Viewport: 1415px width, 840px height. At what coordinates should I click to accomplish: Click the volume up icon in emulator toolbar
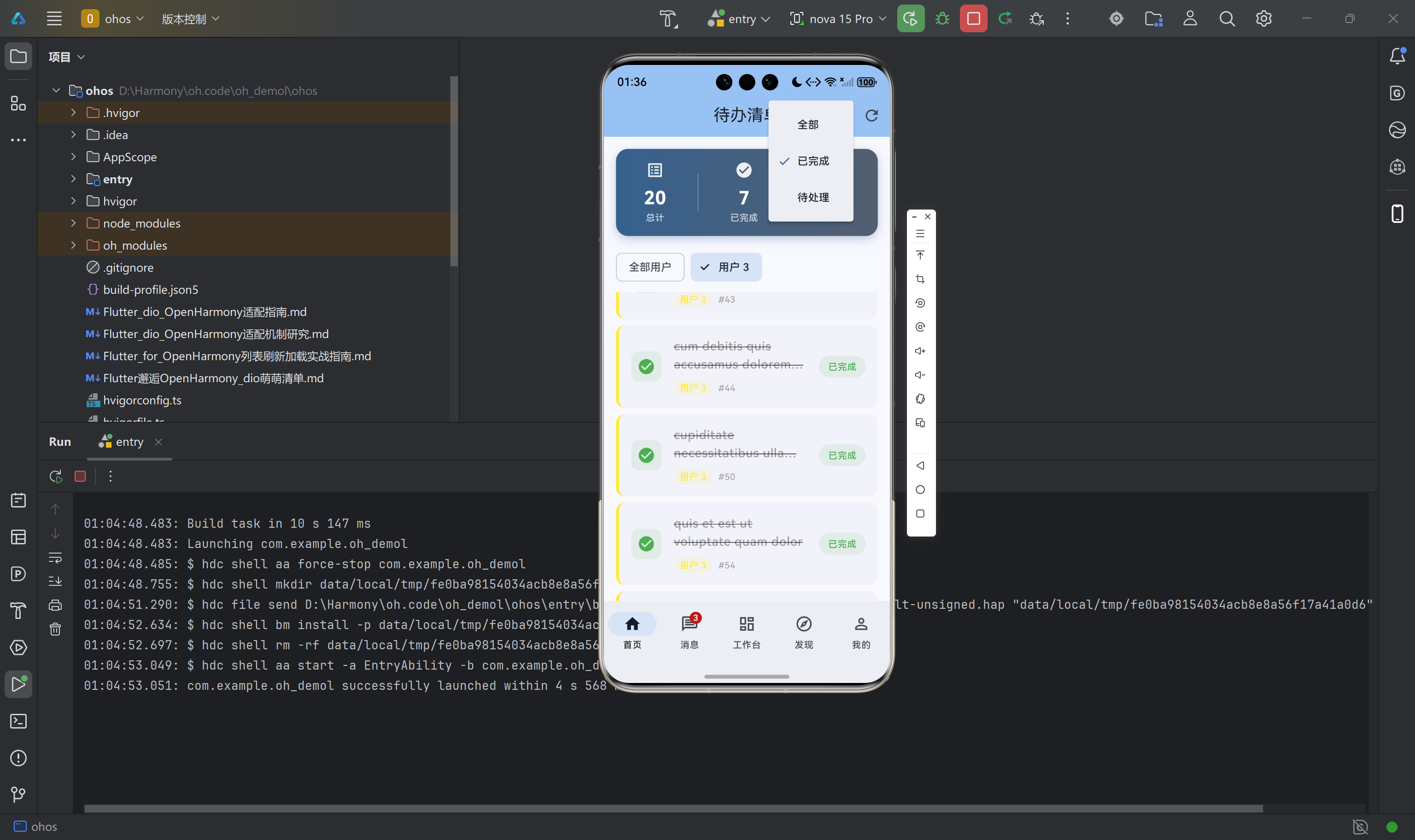920,351
